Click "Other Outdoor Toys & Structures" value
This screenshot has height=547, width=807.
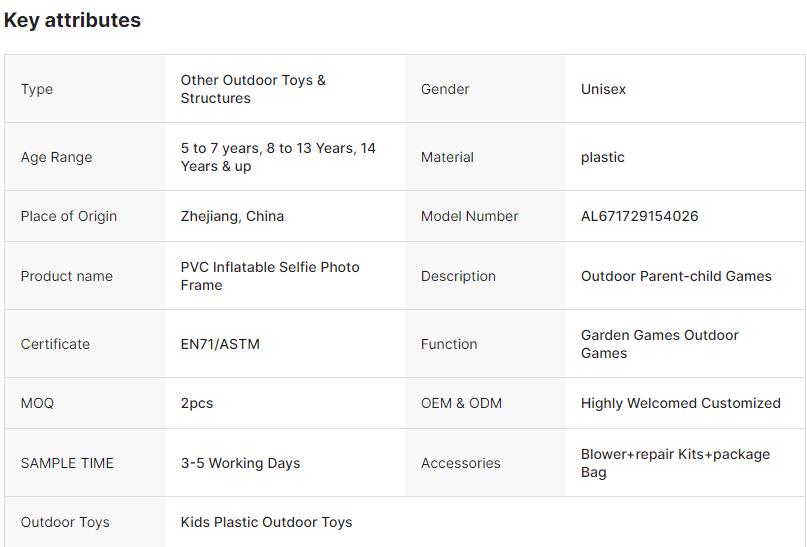coord(253,89)
